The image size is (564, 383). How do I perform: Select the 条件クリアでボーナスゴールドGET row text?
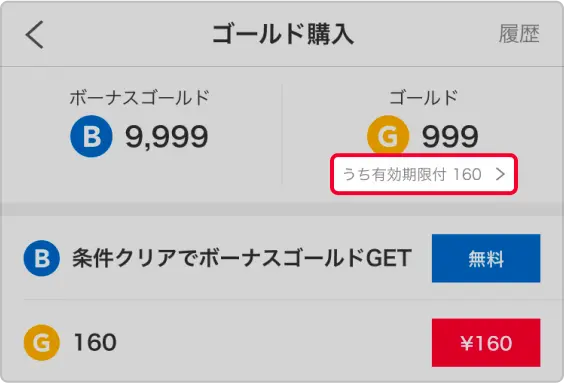pos(242,258)
